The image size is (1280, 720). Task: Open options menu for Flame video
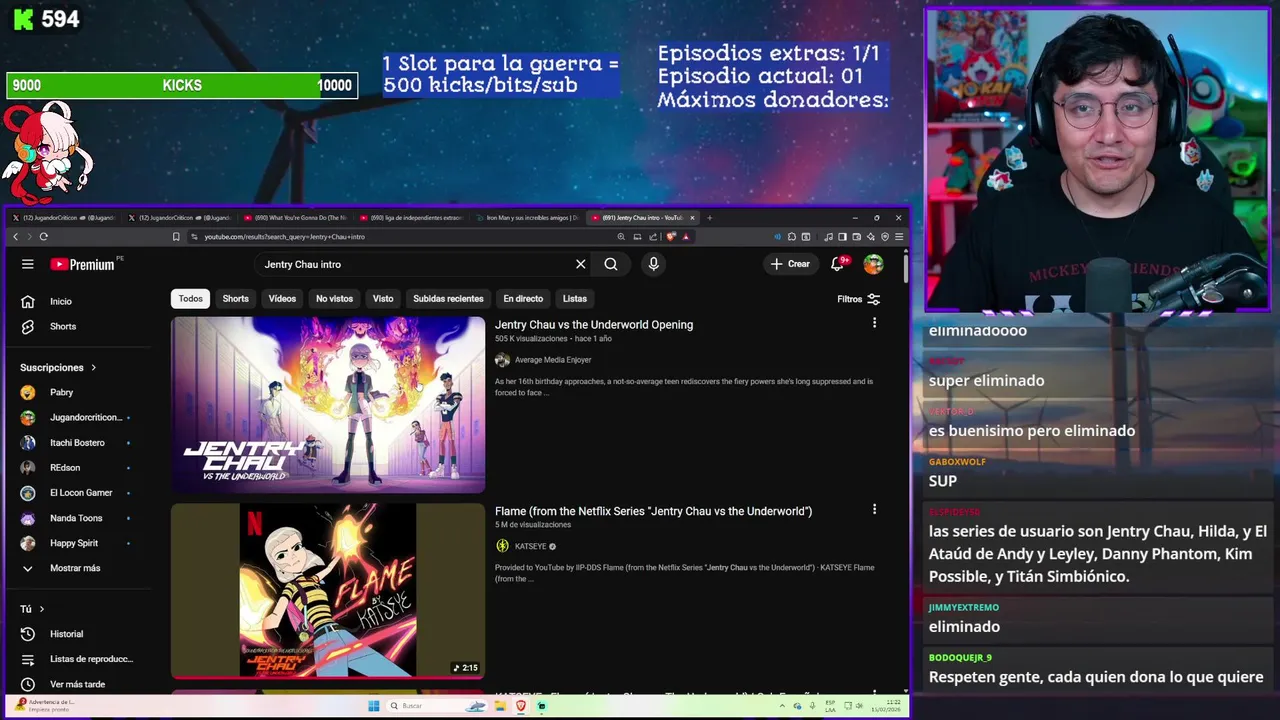coord(874,509)
